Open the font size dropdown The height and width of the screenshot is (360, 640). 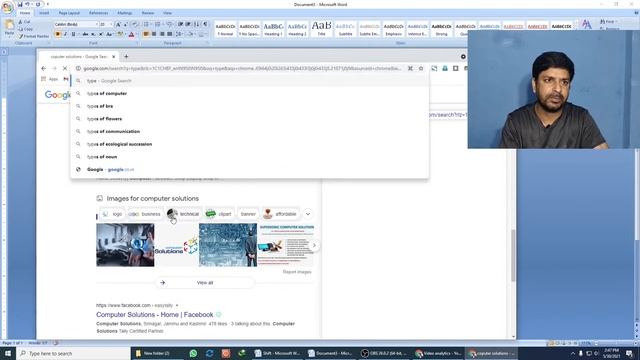click(x=111, y=24)
